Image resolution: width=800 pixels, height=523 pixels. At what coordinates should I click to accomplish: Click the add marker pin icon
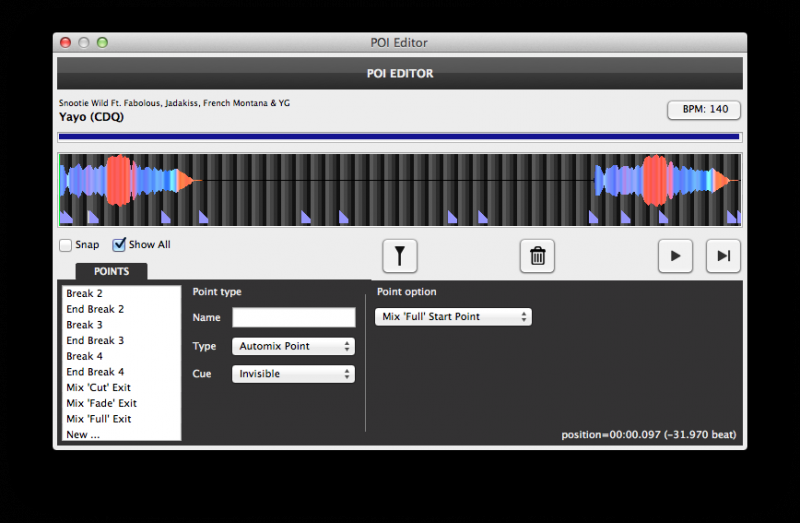click(400, 256)
